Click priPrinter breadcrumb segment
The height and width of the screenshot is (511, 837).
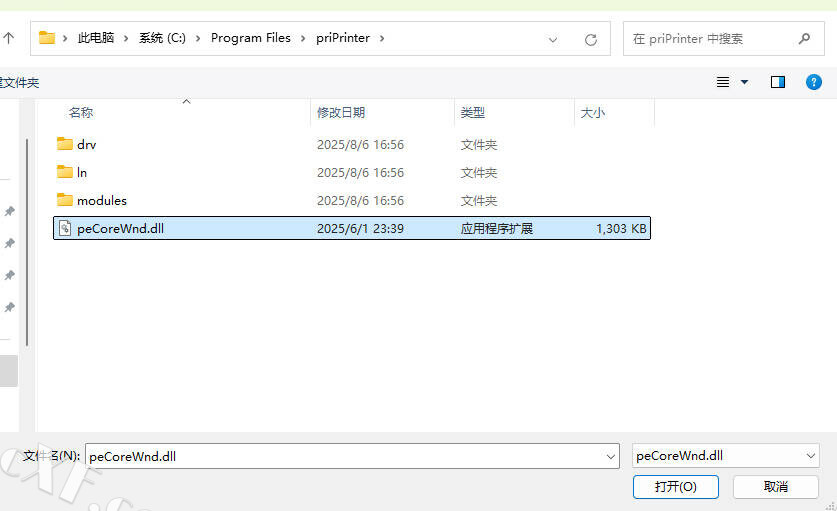pos(343,38)
